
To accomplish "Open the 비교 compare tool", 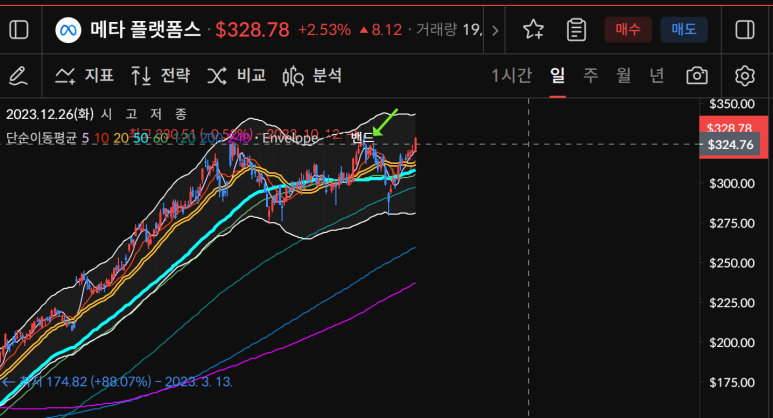I will [237, 75].
